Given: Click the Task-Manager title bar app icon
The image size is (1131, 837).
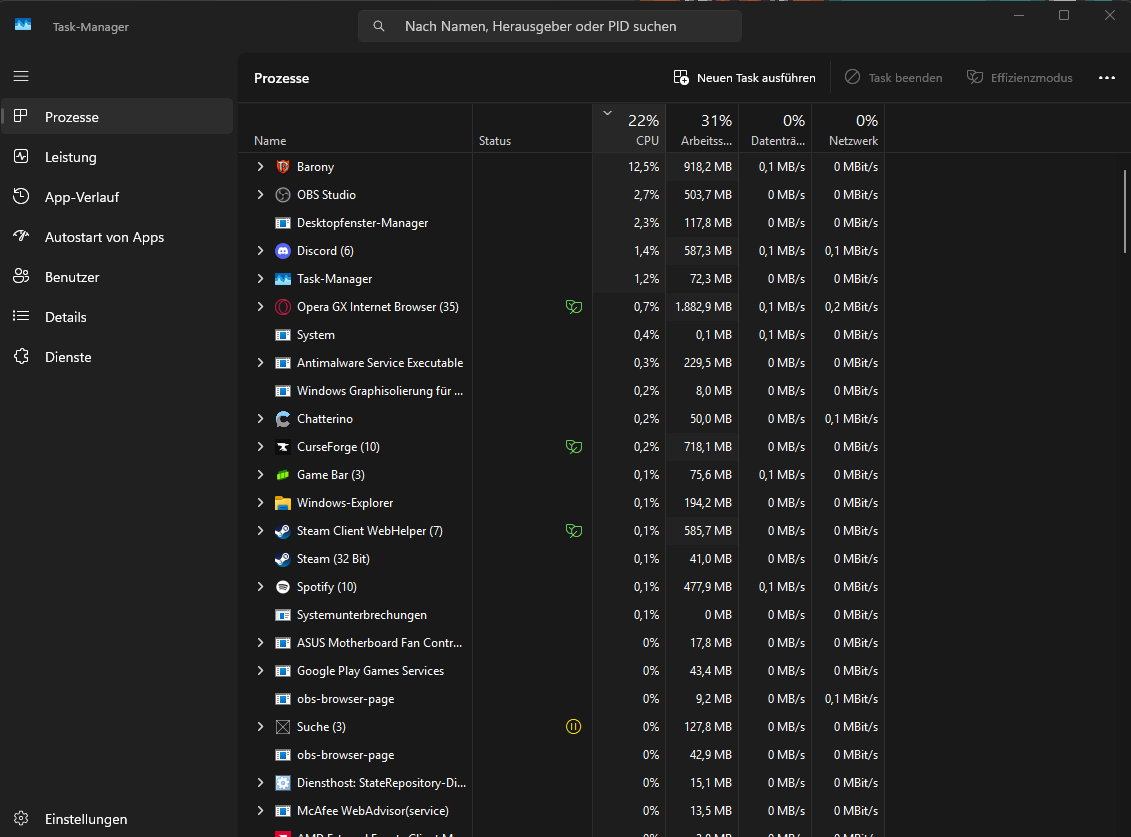Looking at the screenshot, I should [23, 25].
